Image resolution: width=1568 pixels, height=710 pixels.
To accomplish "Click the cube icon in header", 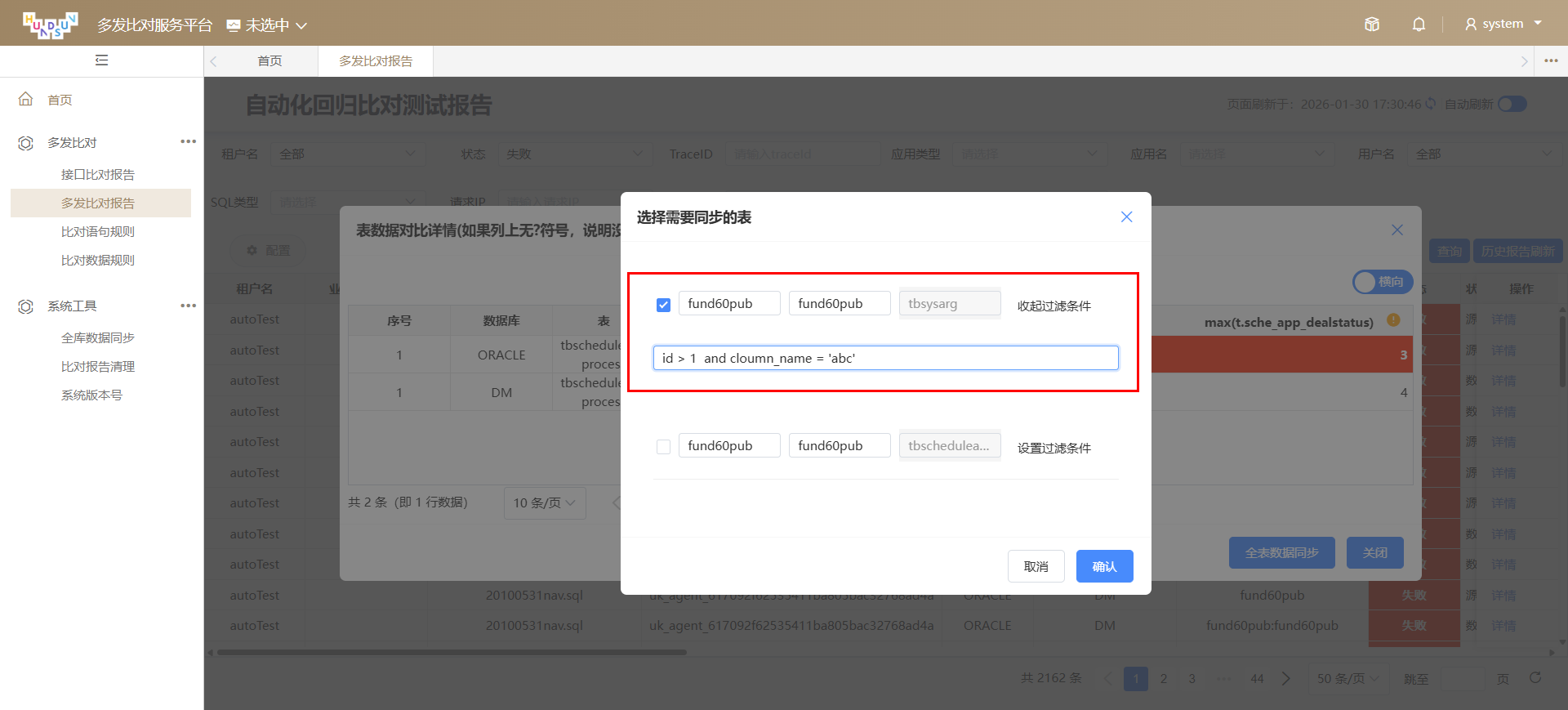I will tap(1372, 25).
